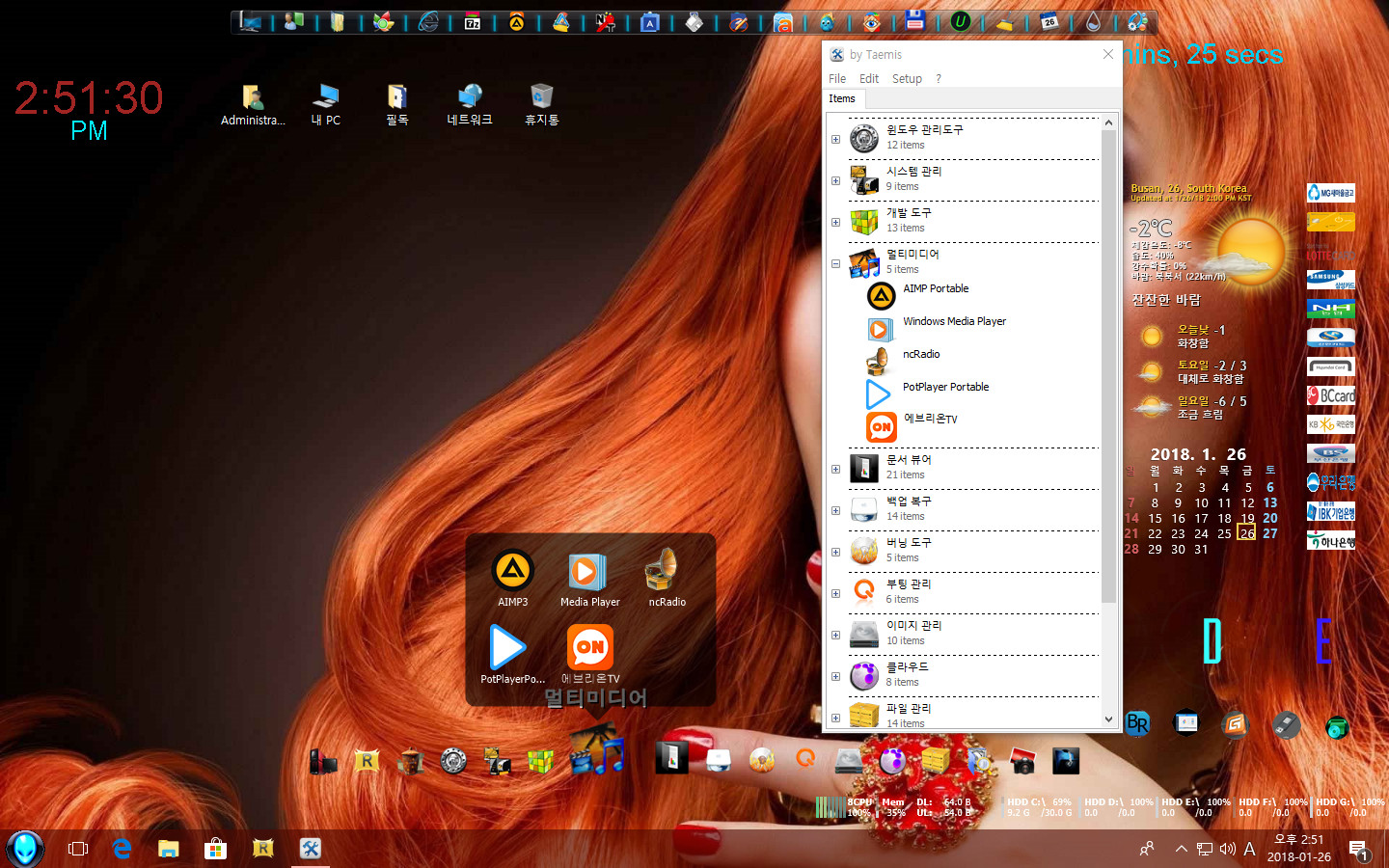Open Task View on taskbar
1389x868 pixels.
[78, 849]
